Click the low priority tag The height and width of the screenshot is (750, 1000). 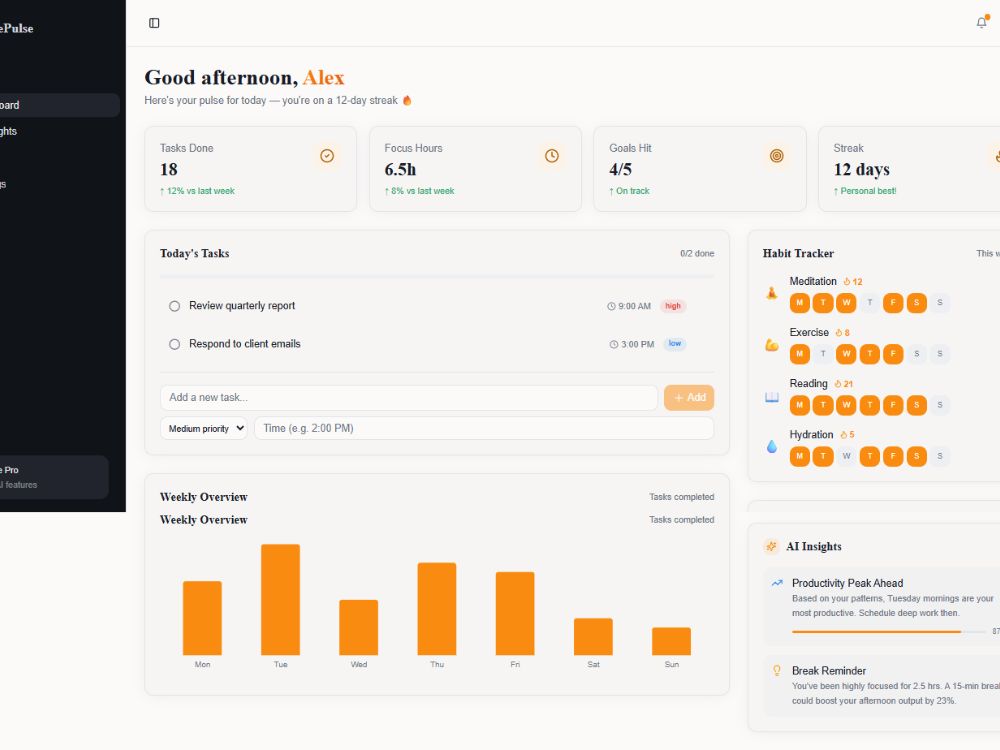pyautogui.click(x=675, y=344)
